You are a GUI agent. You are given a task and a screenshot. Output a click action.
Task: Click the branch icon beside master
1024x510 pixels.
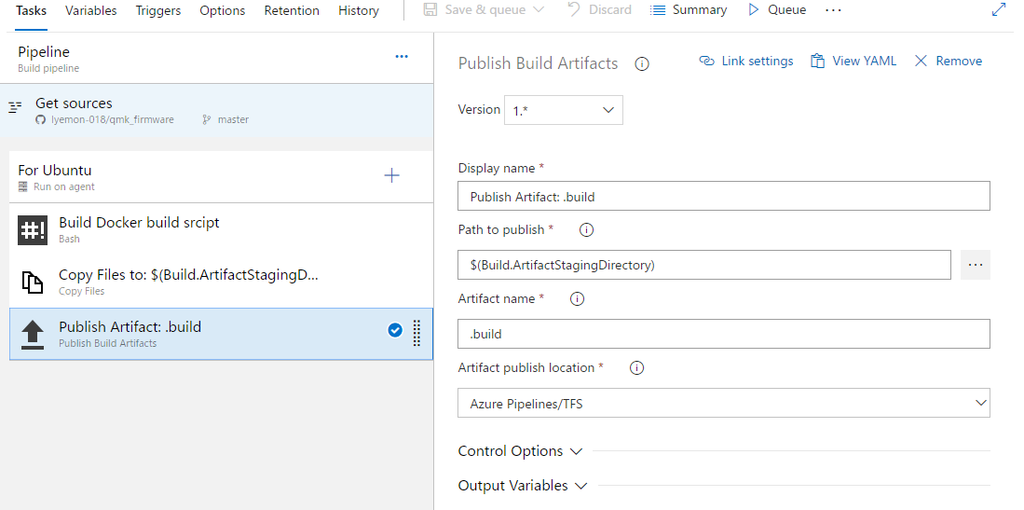[x=206, y=120]
